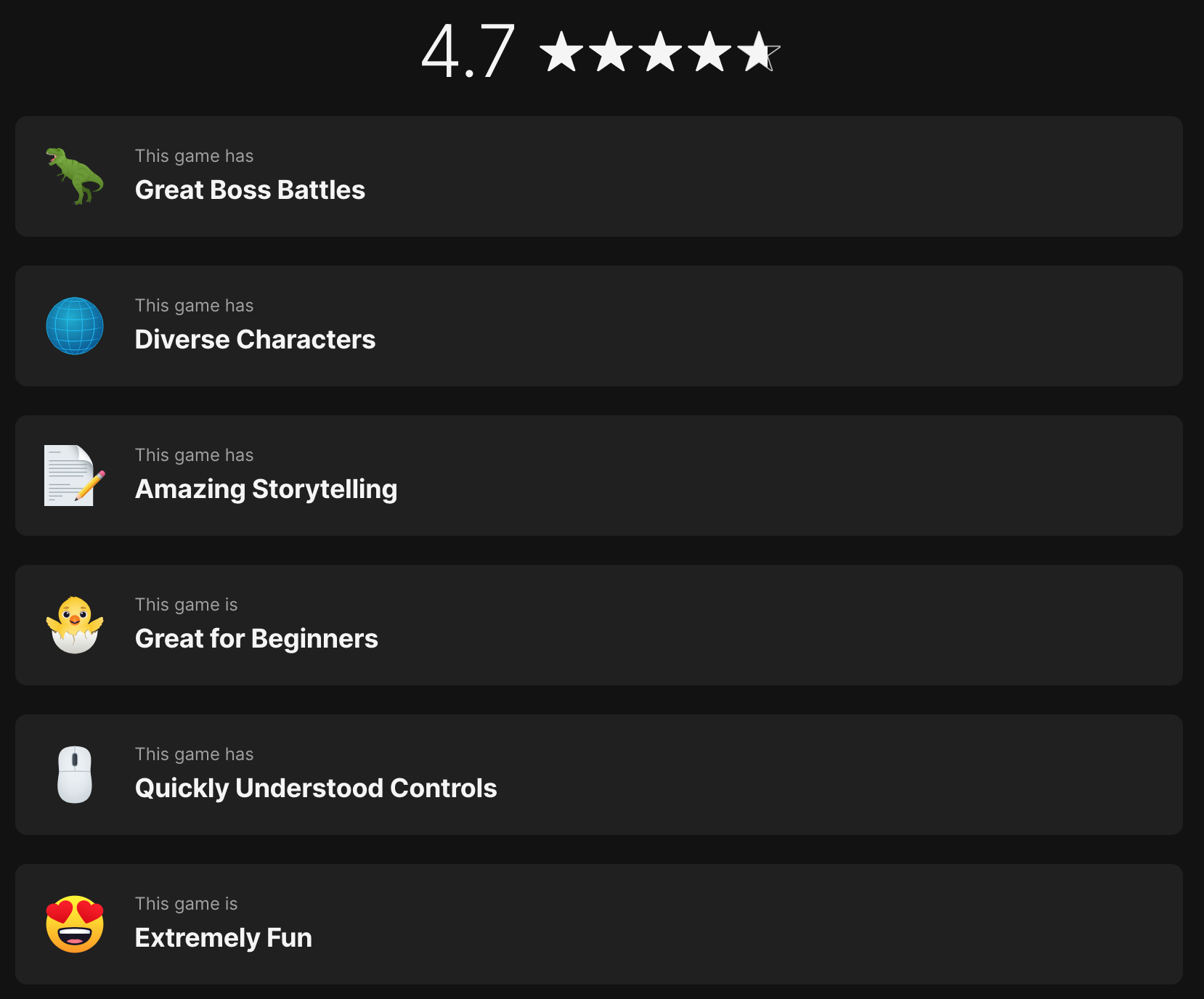Choose the Great for Beginners heading
The image size is (1204, 999).
256,639
